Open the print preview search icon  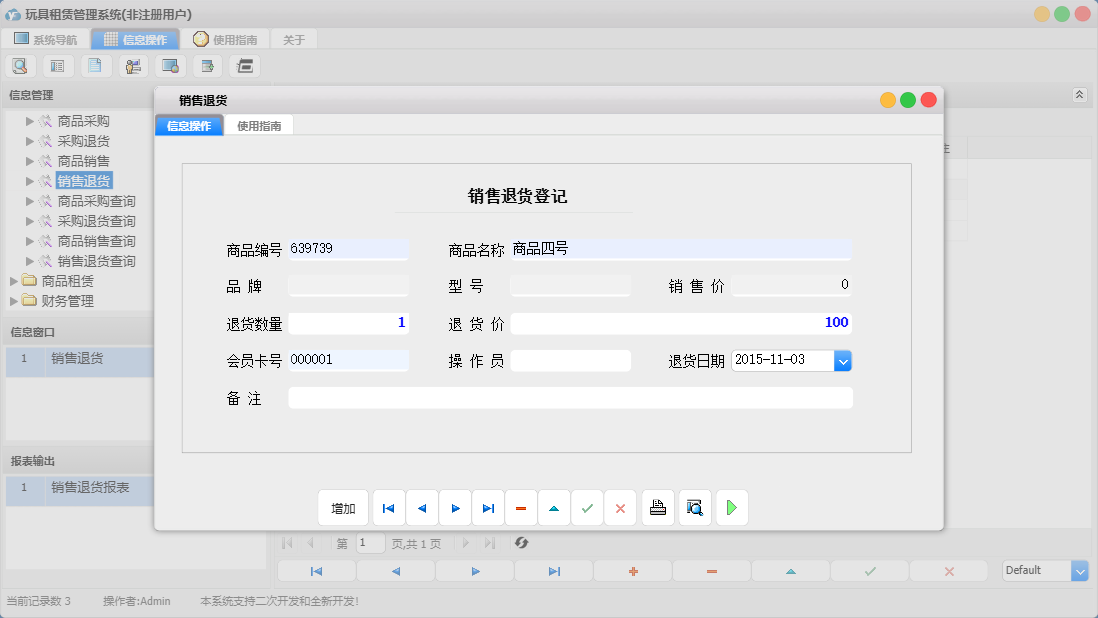[x=694, y=507]
